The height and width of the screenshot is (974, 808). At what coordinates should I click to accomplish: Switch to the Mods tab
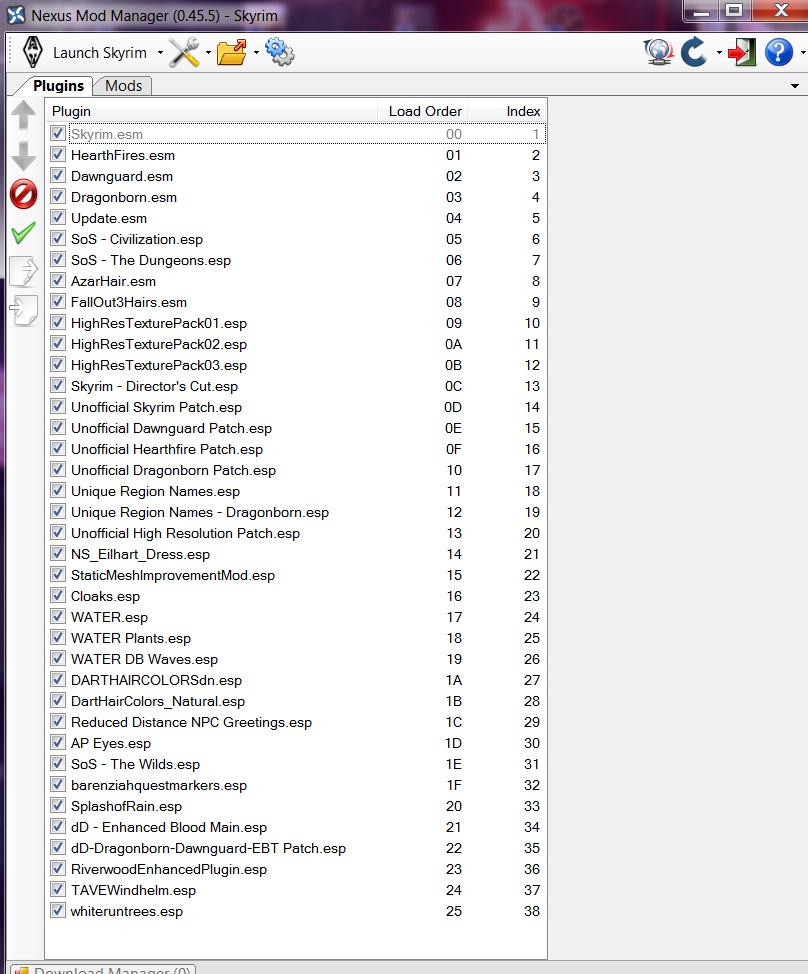click(123, 86)
